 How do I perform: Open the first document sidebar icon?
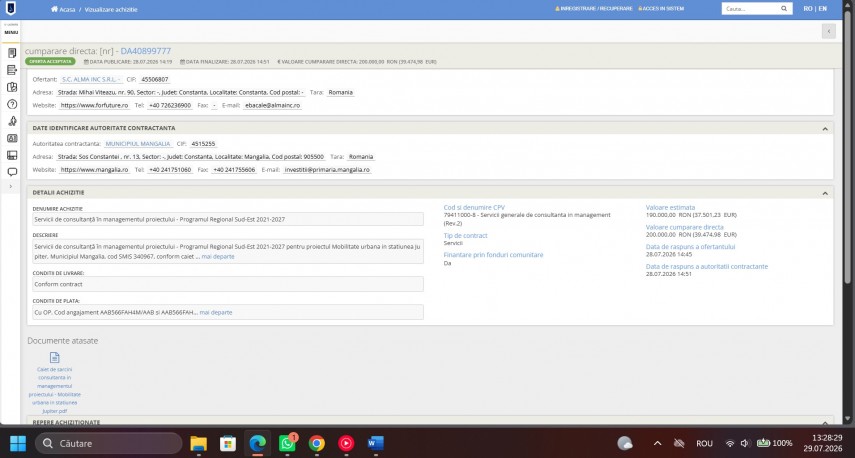tap(11, 53)
